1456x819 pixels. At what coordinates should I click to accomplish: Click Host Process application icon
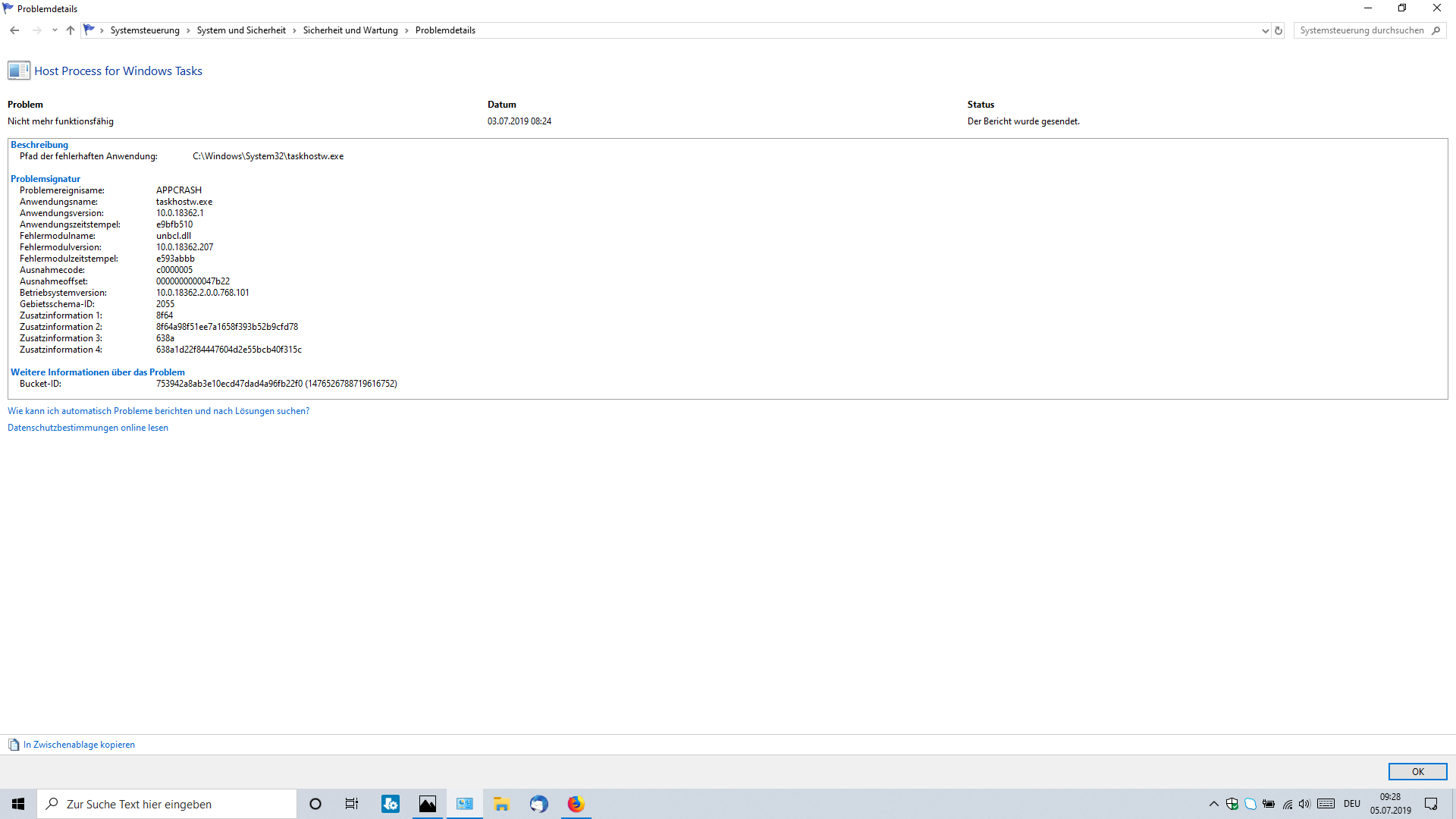click(x=19, y=71)
